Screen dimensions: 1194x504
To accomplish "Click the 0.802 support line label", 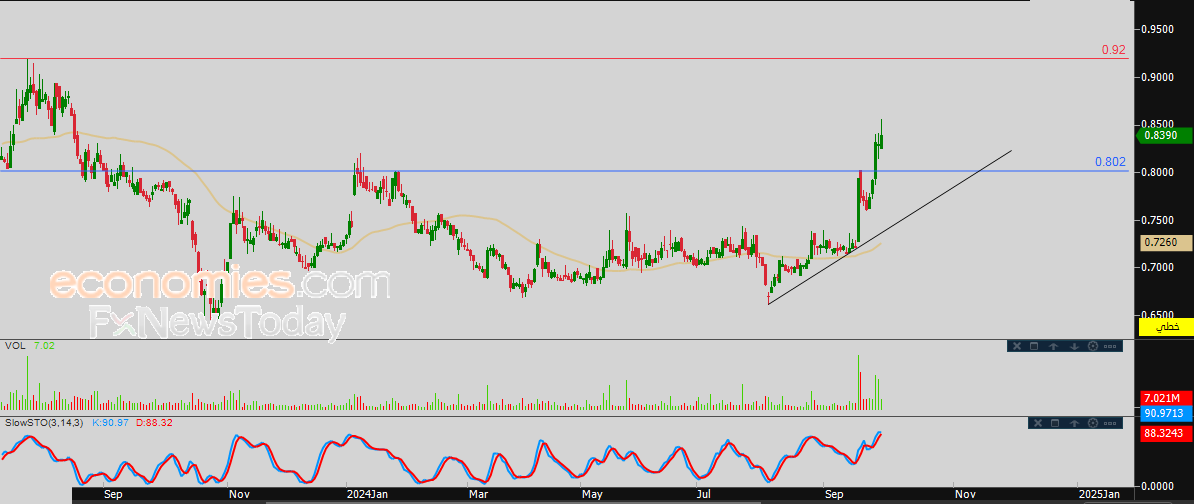I will pos(1110,162).
